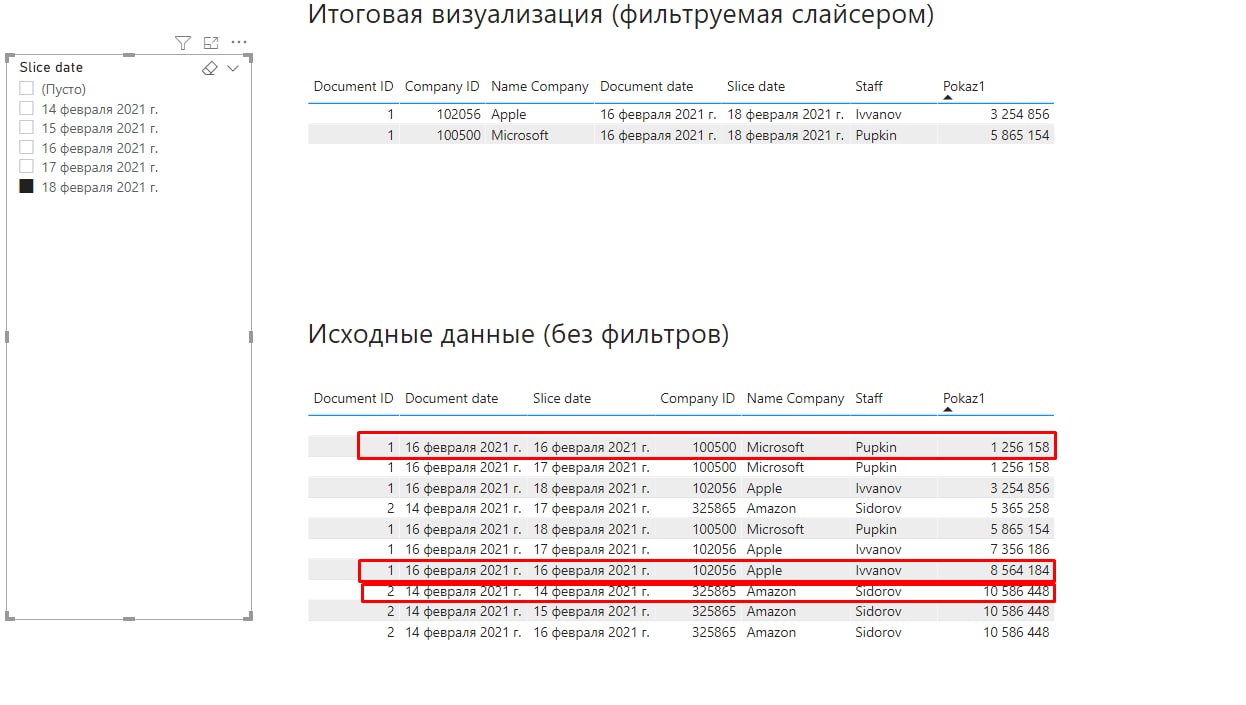Image resolution: width=1246 pixels, height=705 pixels.
Task: Select the 5 365 258 value in the source table
Action: point(1020,508)
